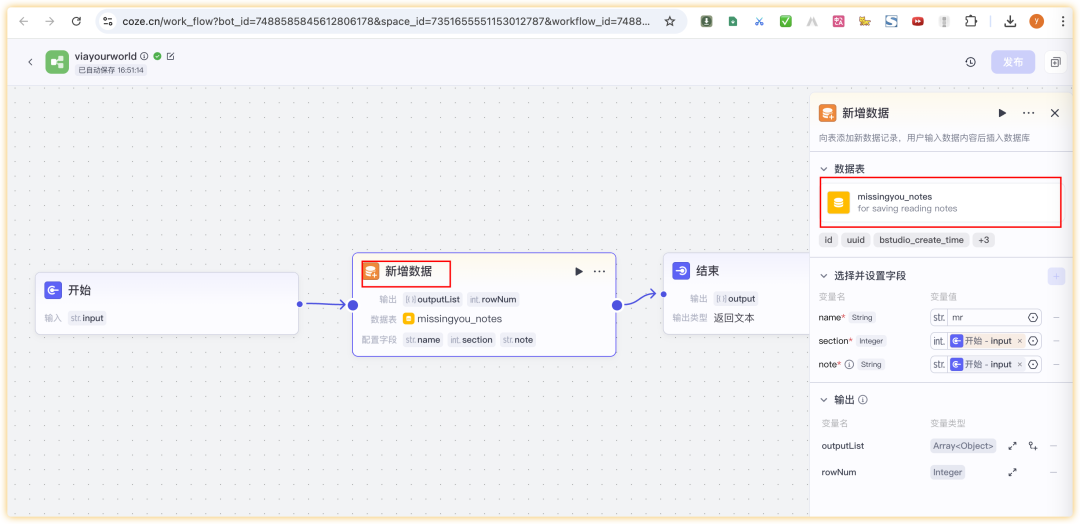This screenshot has height=524, width=1080.
Task: Open the info icon next to note
Action: 849,364
